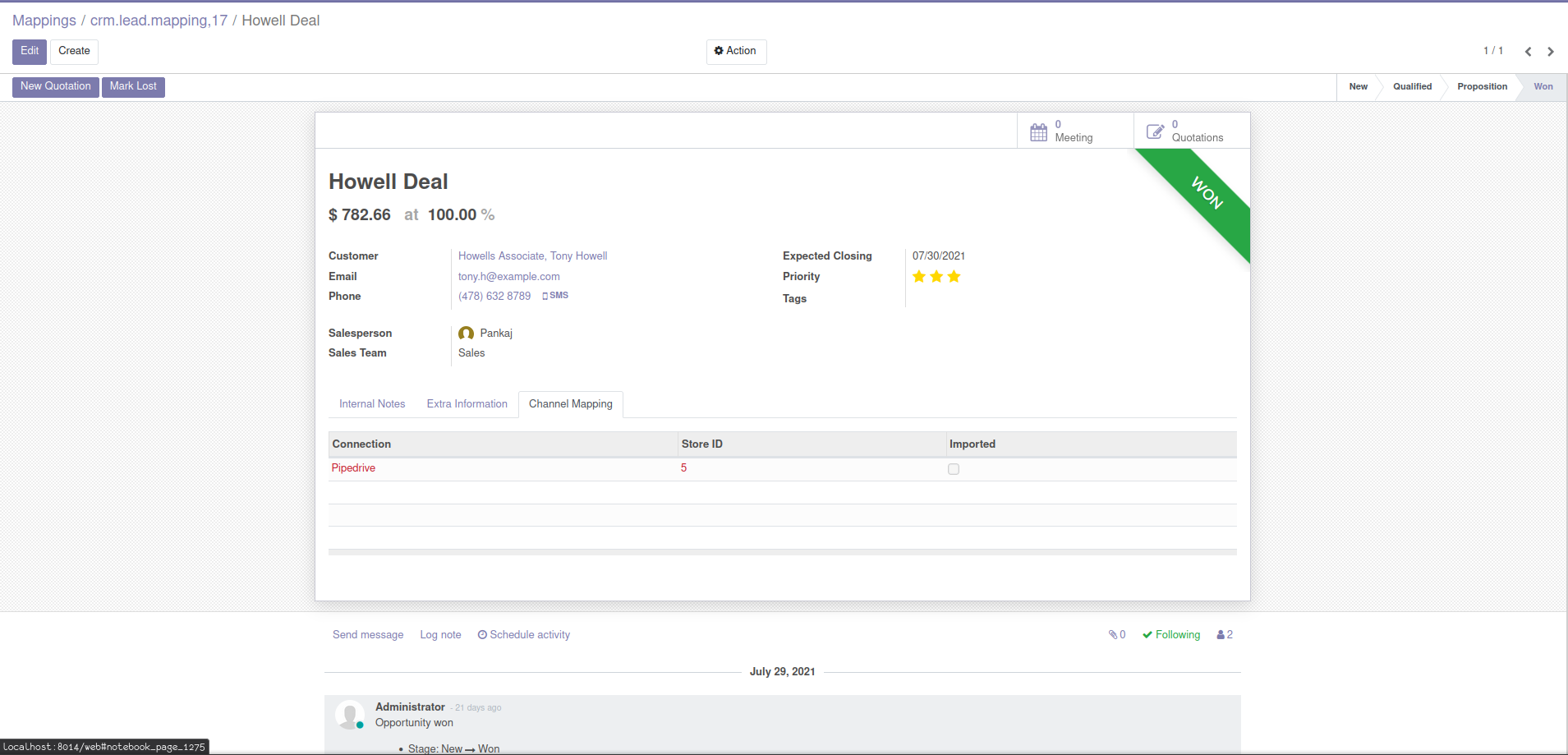Open the Action dropdown menu

(736, 51)
